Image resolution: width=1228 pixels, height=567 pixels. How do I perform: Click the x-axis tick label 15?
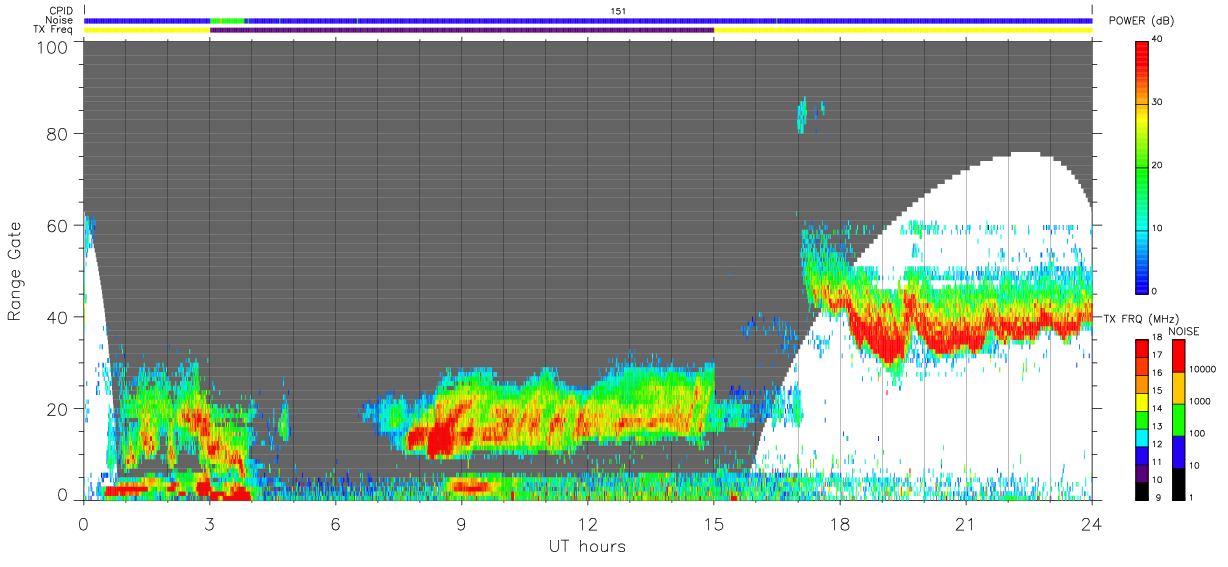(x=713, y=524)
